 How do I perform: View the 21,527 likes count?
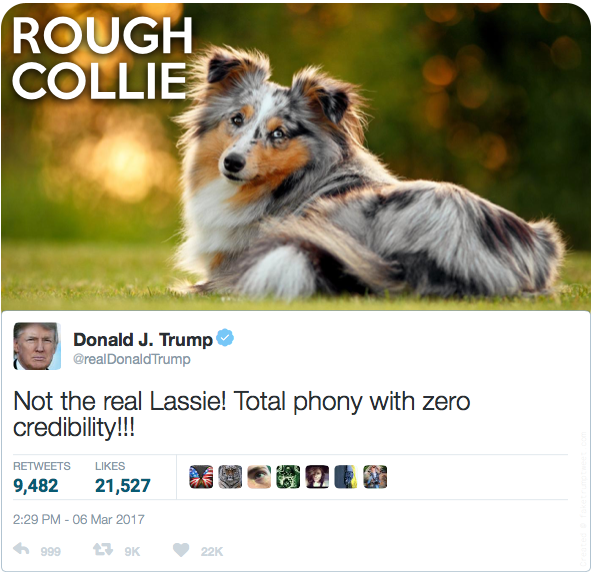pyautogui.click(x=123, y=485)
